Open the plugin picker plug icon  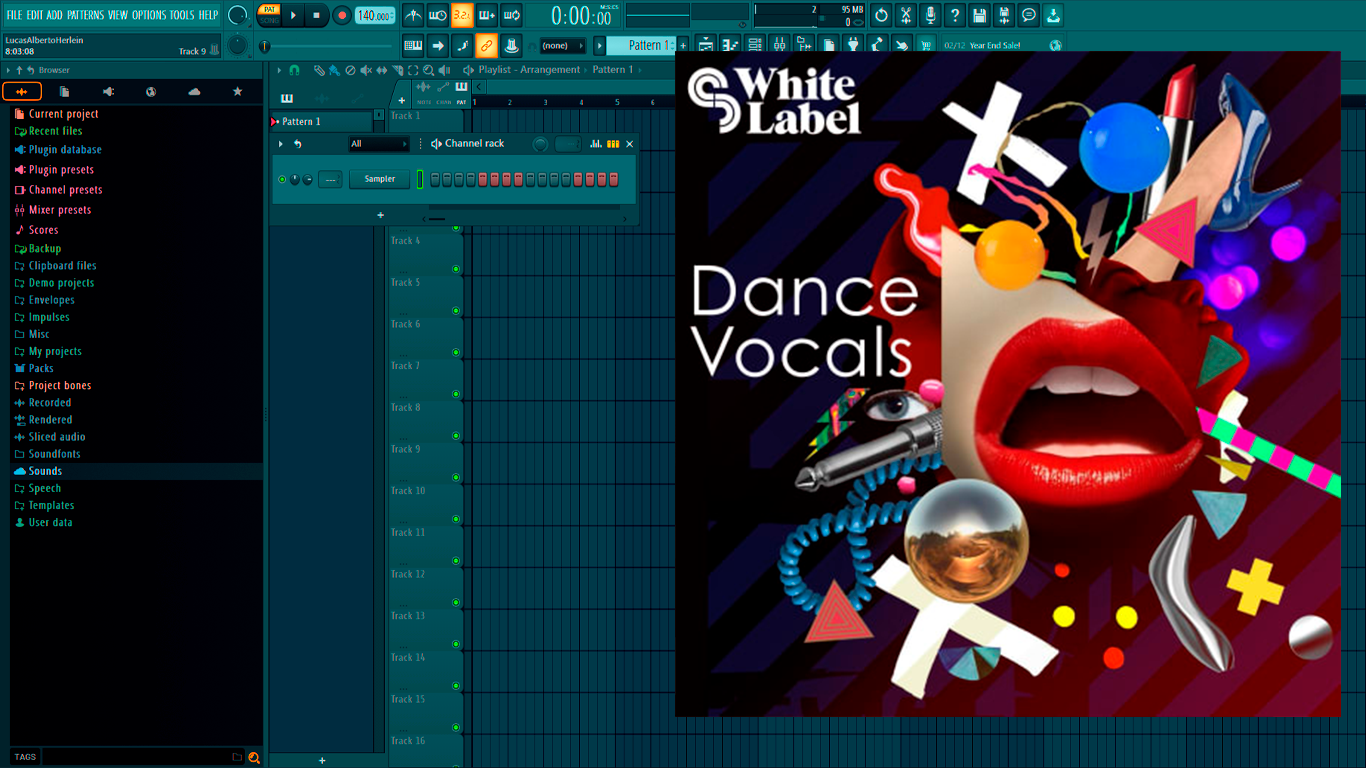tap(853, 45)
